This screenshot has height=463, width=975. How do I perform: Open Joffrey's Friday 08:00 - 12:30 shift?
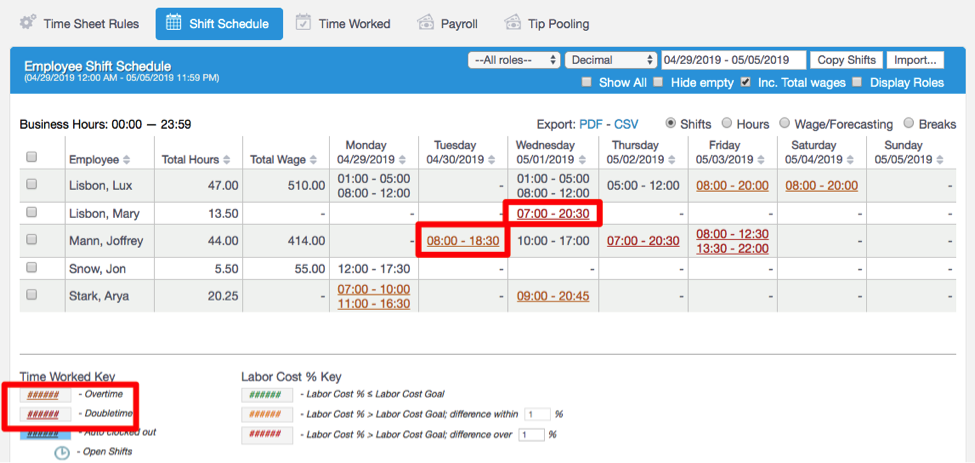coord(732,234)
